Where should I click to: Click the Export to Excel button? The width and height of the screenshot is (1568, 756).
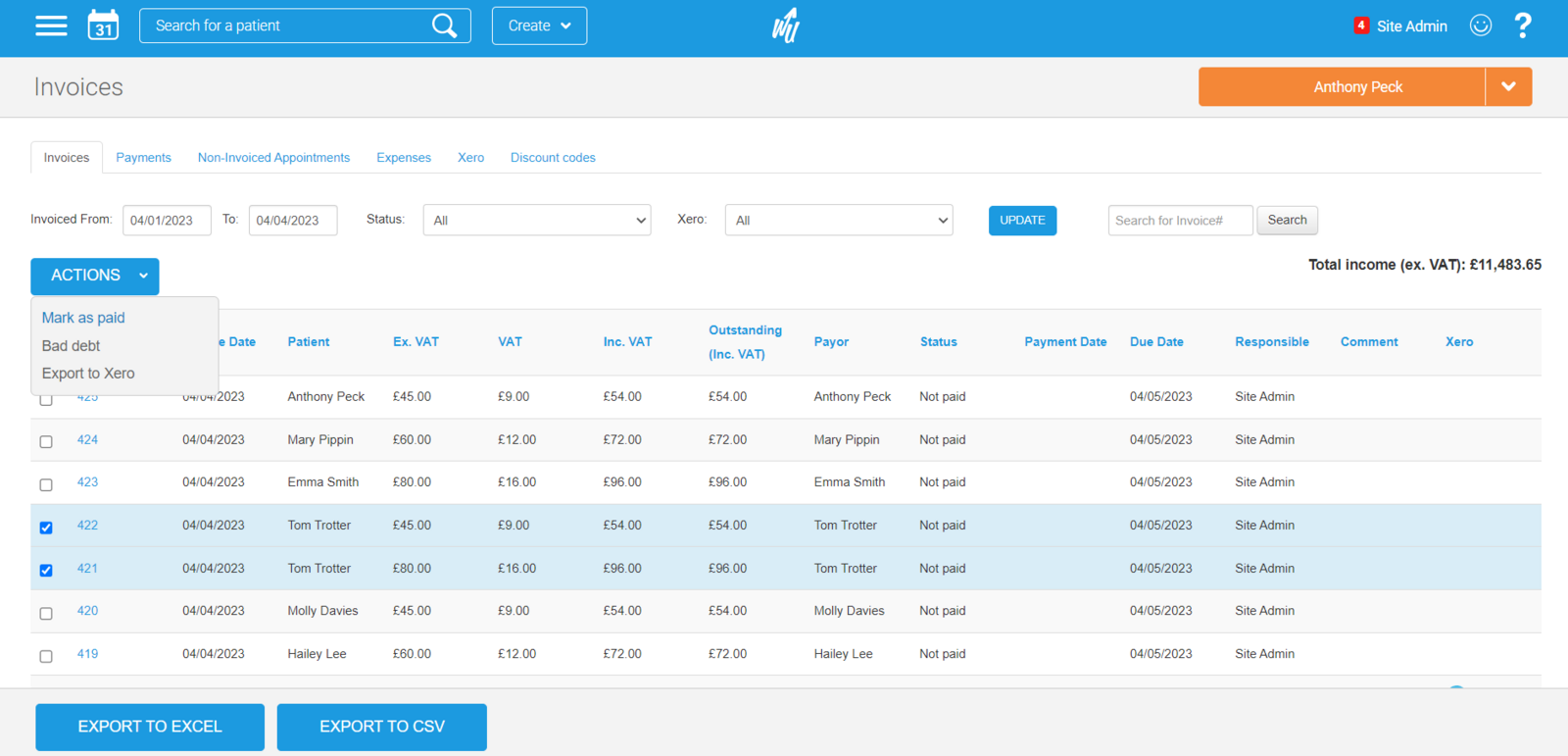tap(150, 727)
